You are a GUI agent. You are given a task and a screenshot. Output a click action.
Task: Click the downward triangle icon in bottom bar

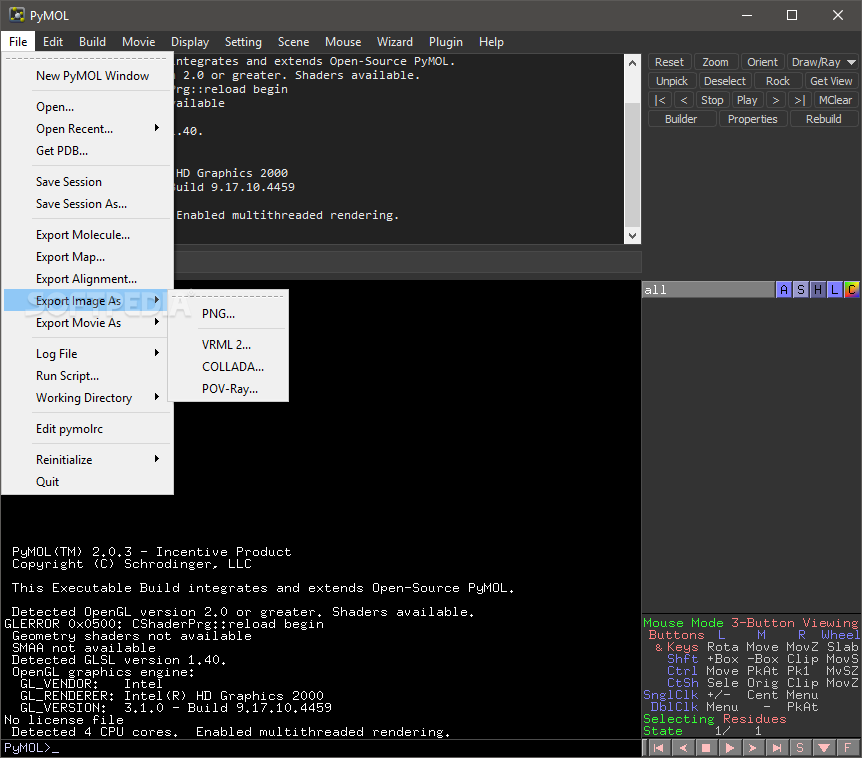(x=824, y=748)
